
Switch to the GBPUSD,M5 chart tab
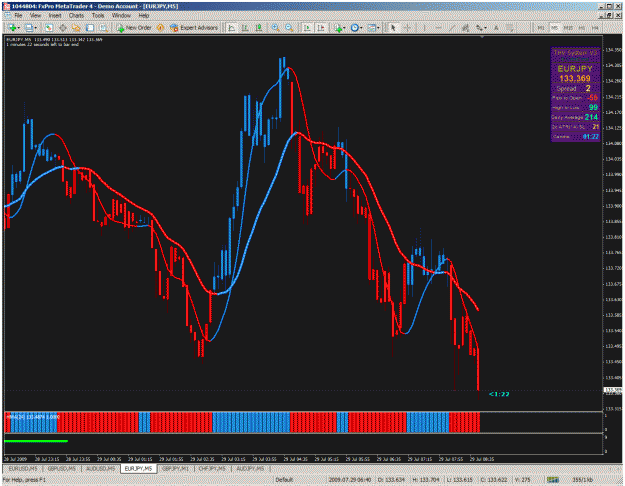tap(62, 468)
